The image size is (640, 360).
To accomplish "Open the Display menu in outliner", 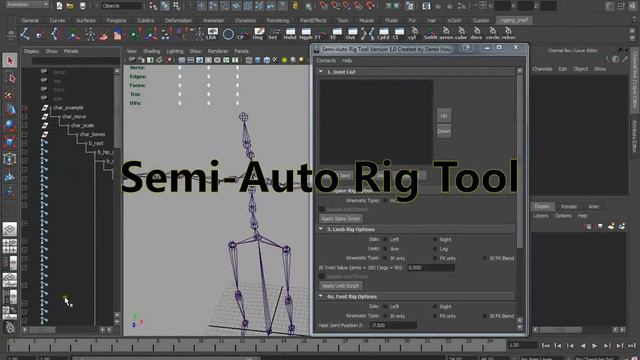I will [31, 51].
